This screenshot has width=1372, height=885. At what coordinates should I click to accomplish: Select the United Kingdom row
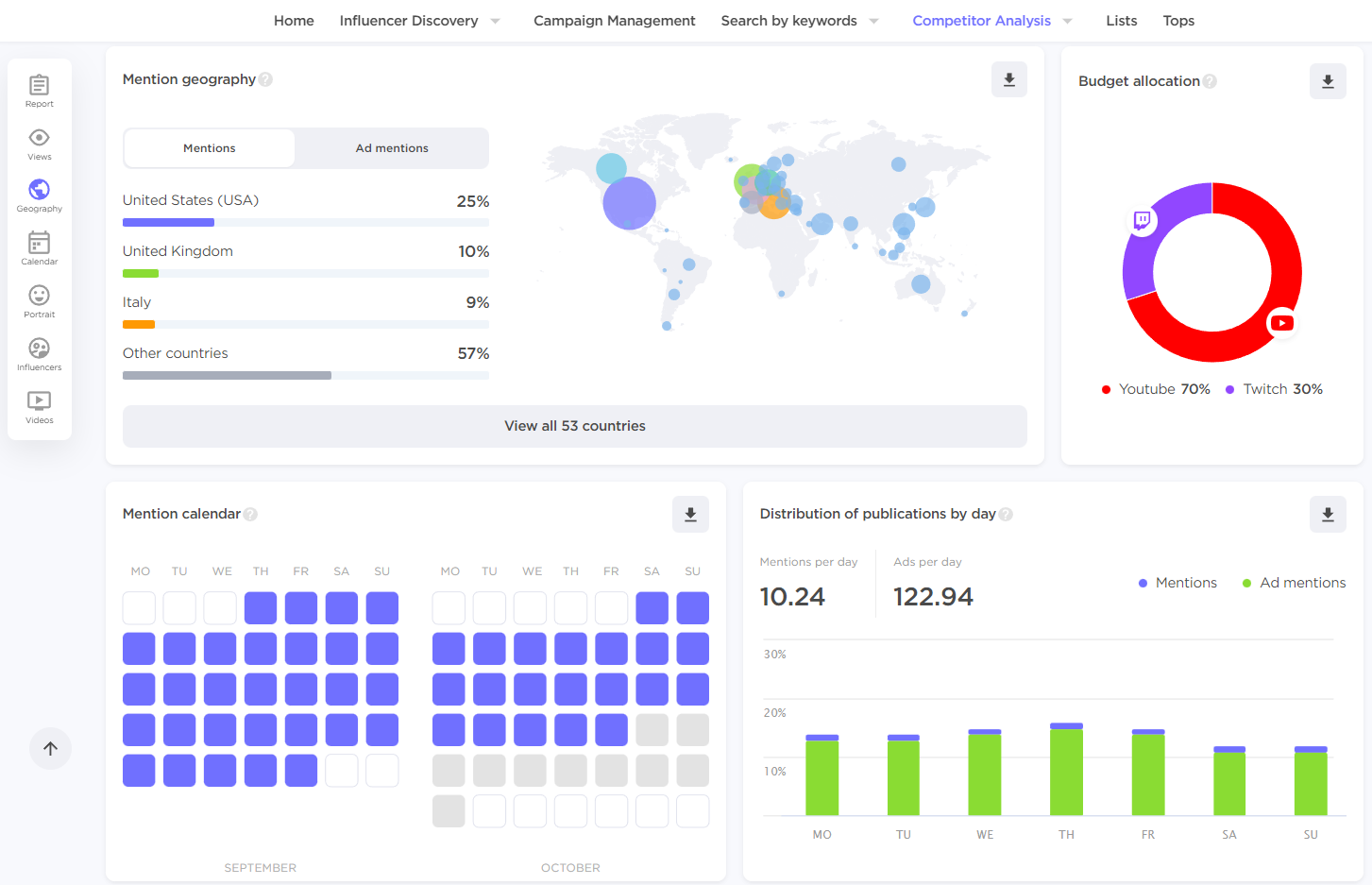pyautogui.click(x=306, y=260)
